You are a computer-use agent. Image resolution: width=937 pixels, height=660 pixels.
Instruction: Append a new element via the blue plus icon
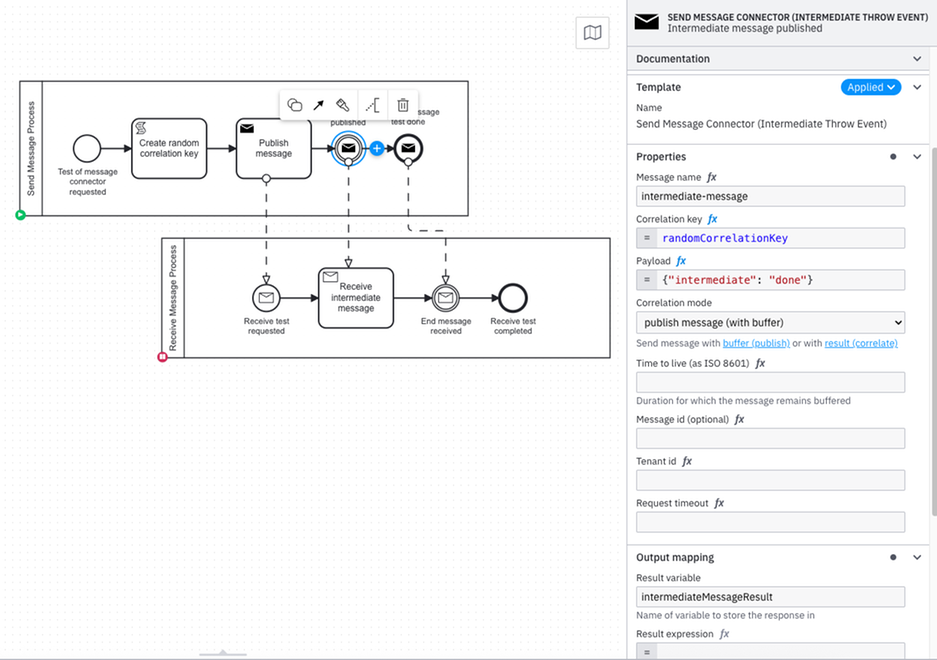(x=375, y=148)
